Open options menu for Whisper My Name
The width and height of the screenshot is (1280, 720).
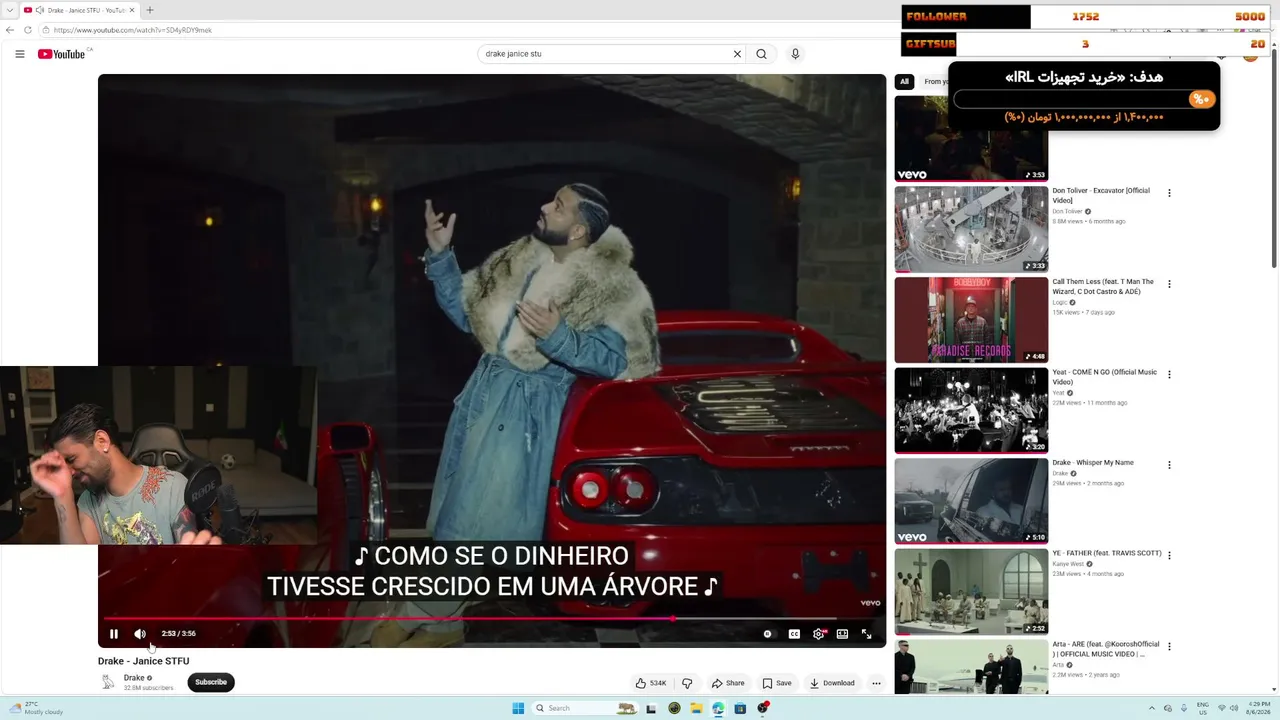tap(1169, 465)
